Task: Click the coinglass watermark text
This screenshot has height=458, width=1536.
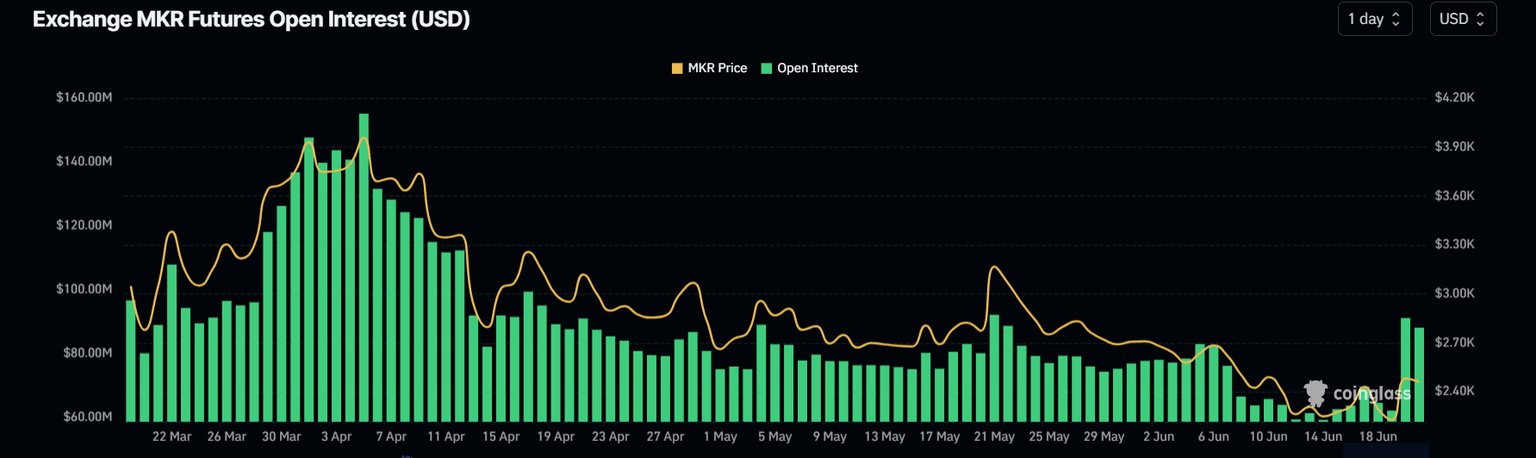Action: (1370, 393)
